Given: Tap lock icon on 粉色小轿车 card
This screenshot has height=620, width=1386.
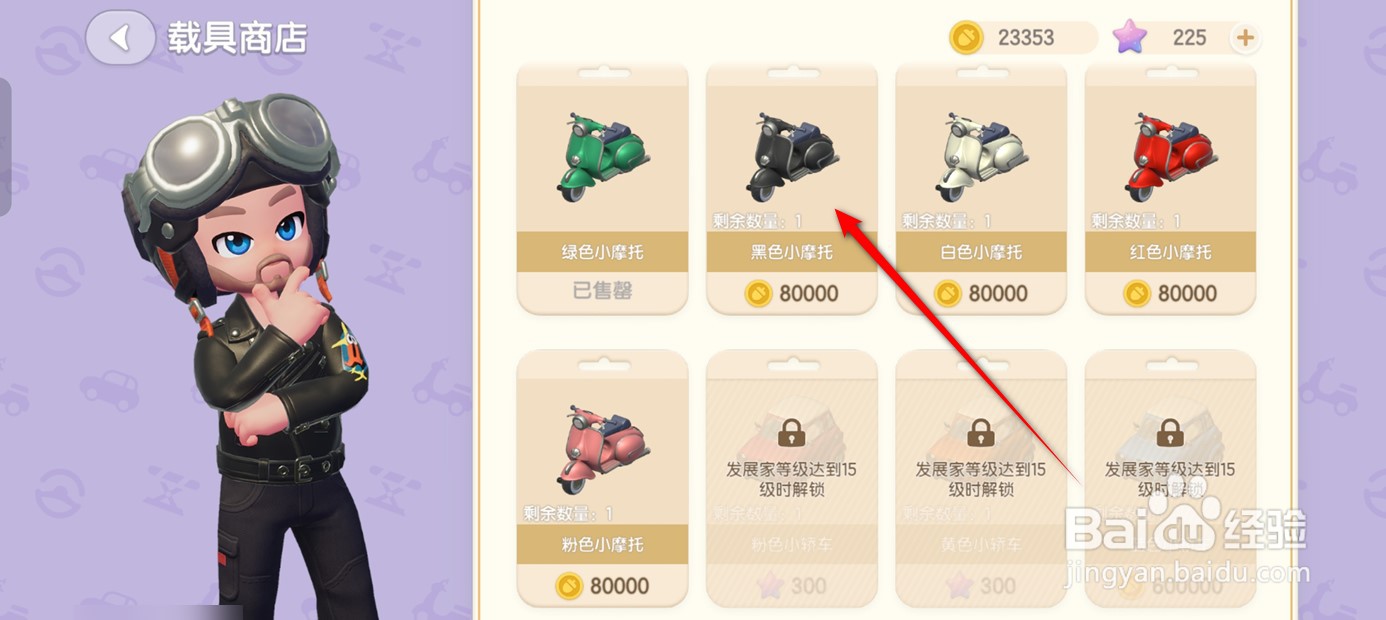Looking at the screenshot, I should (x=792, y=432).
